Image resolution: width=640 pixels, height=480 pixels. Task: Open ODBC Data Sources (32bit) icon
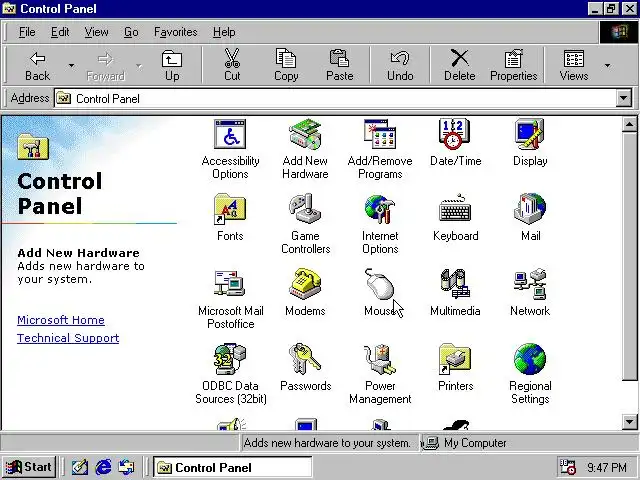pos(230,359)
